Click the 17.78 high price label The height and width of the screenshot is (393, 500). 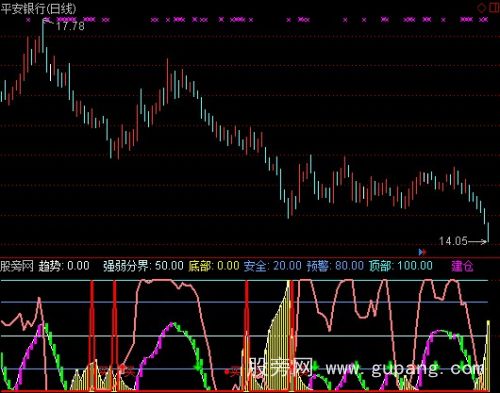coord(70,26)
